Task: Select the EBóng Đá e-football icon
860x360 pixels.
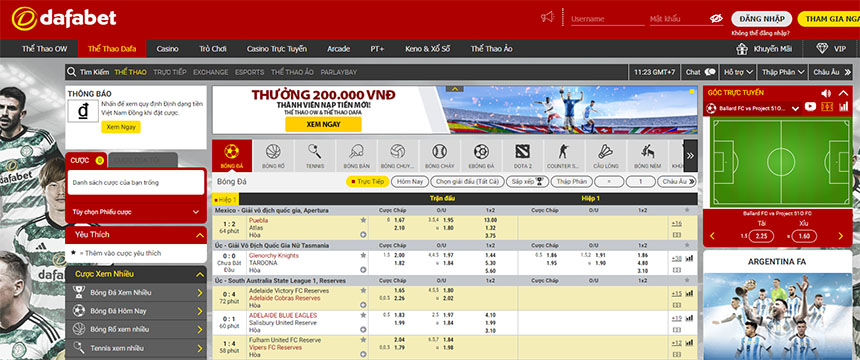Action: (x=481, y=155)
